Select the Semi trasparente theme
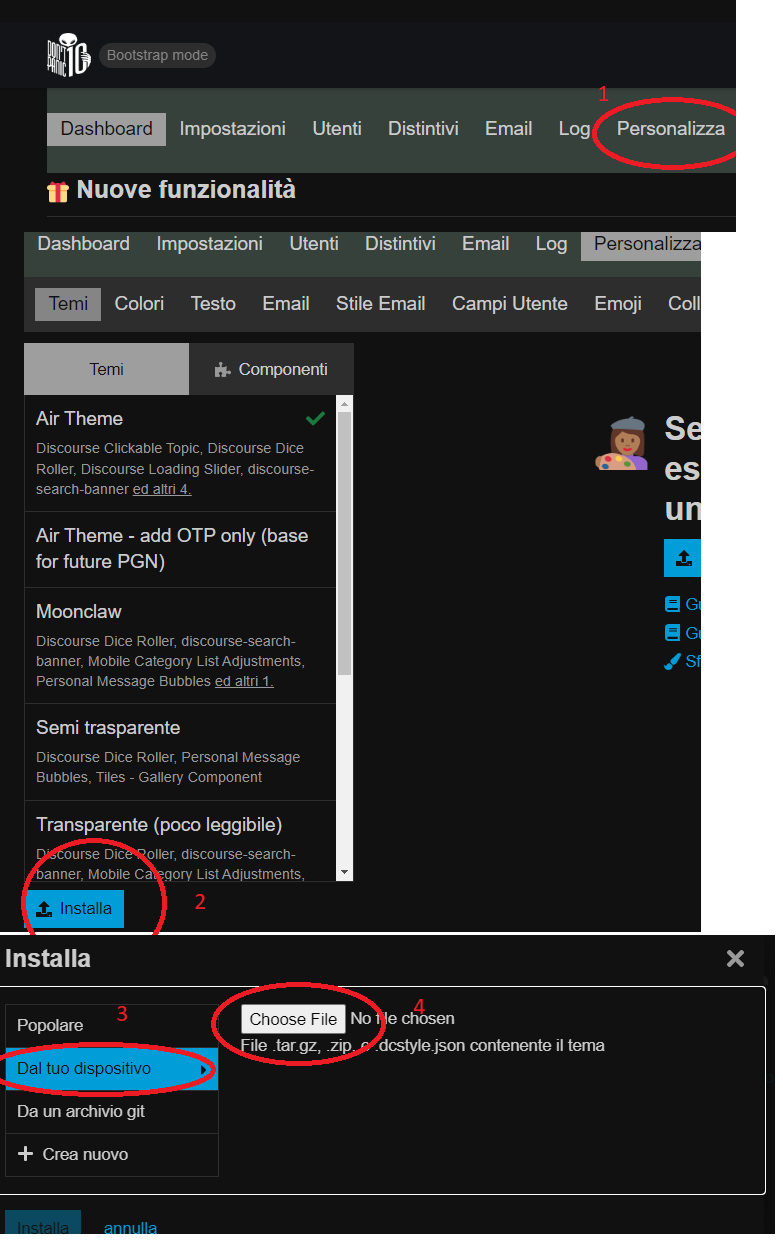Screen dimensions: 783x1242 point(108,728)
